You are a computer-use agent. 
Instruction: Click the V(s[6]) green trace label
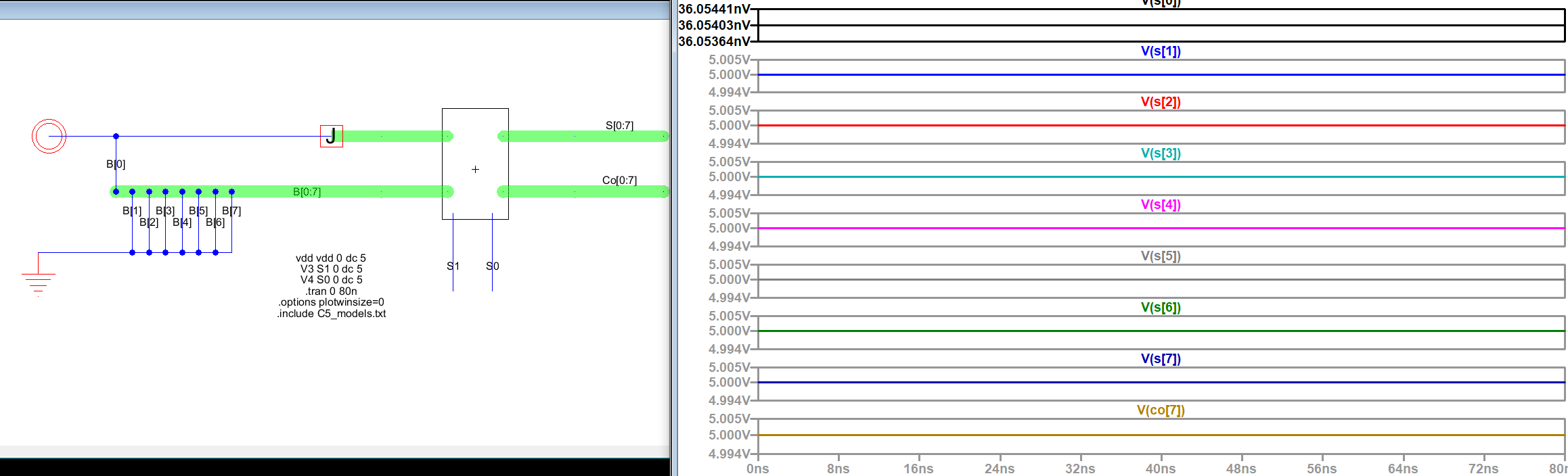point(1161,308)
